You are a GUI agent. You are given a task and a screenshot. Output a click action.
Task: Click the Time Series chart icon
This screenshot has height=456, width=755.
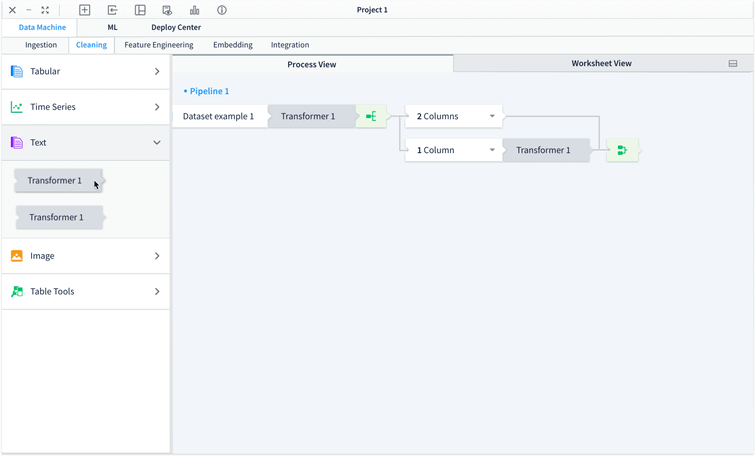[17, 107]
